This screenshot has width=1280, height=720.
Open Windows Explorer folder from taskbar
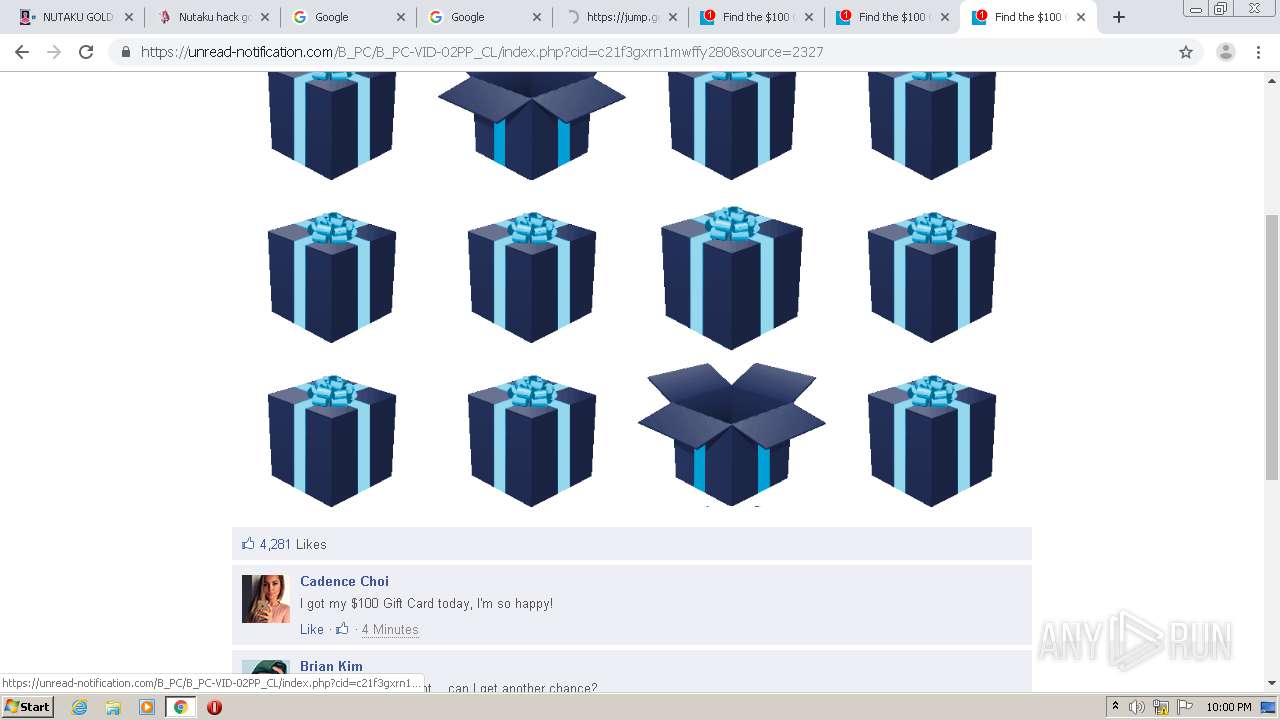coord(113,707)
